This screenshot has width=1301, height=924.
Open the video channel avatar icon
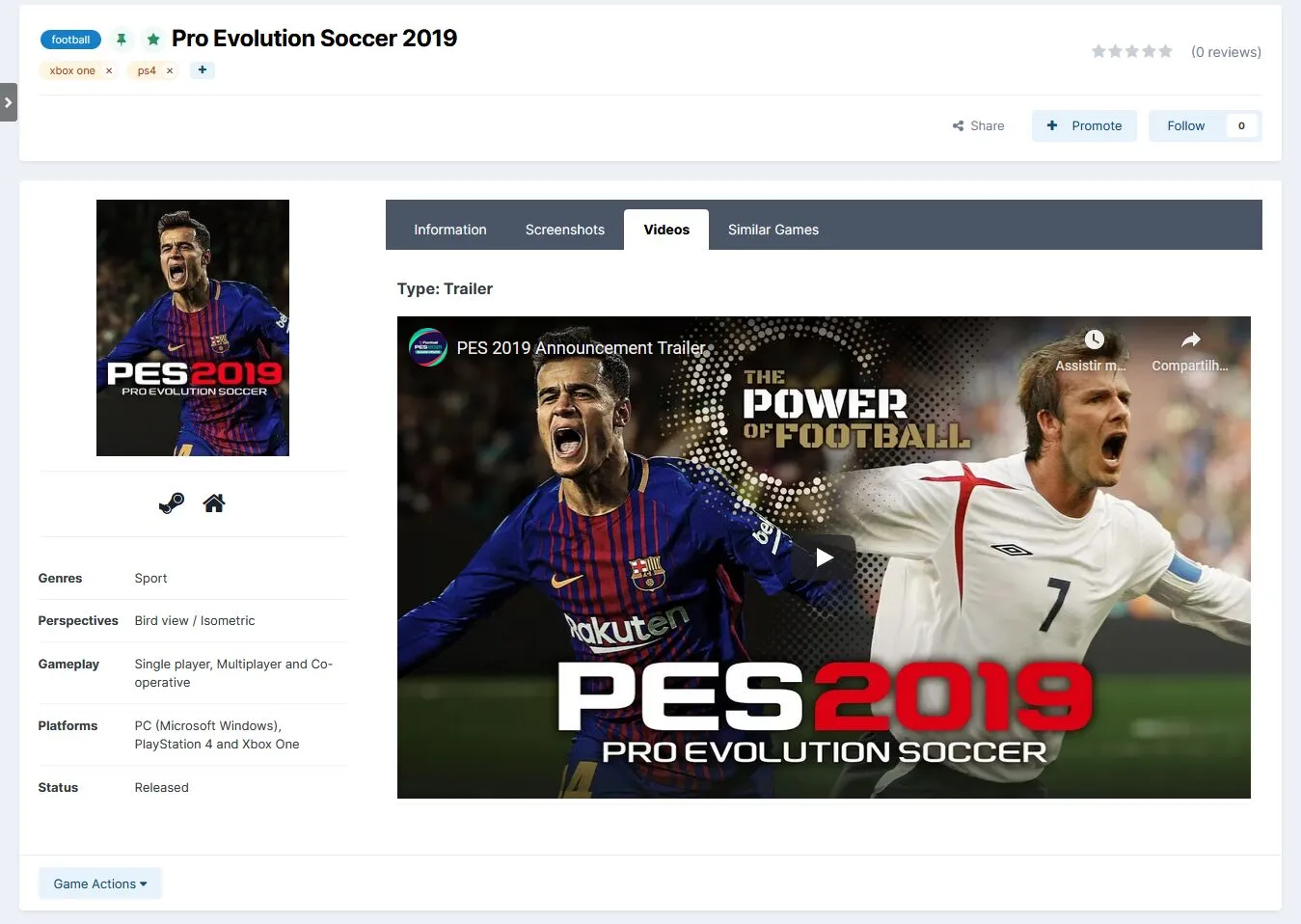point(427,347)
